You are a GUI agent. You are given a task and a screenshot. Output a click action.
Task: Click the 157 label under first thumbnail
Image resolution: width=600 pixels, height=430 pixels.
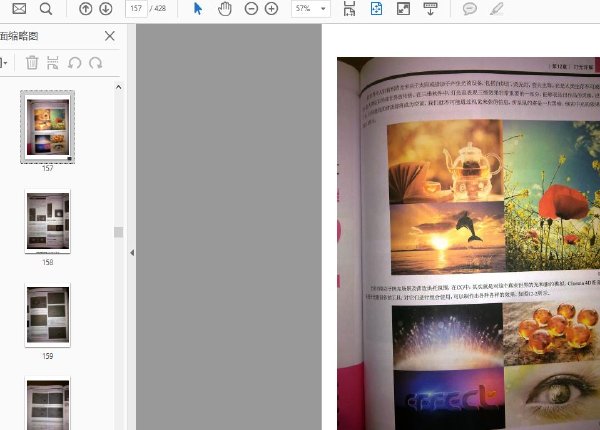coord(47,168)
